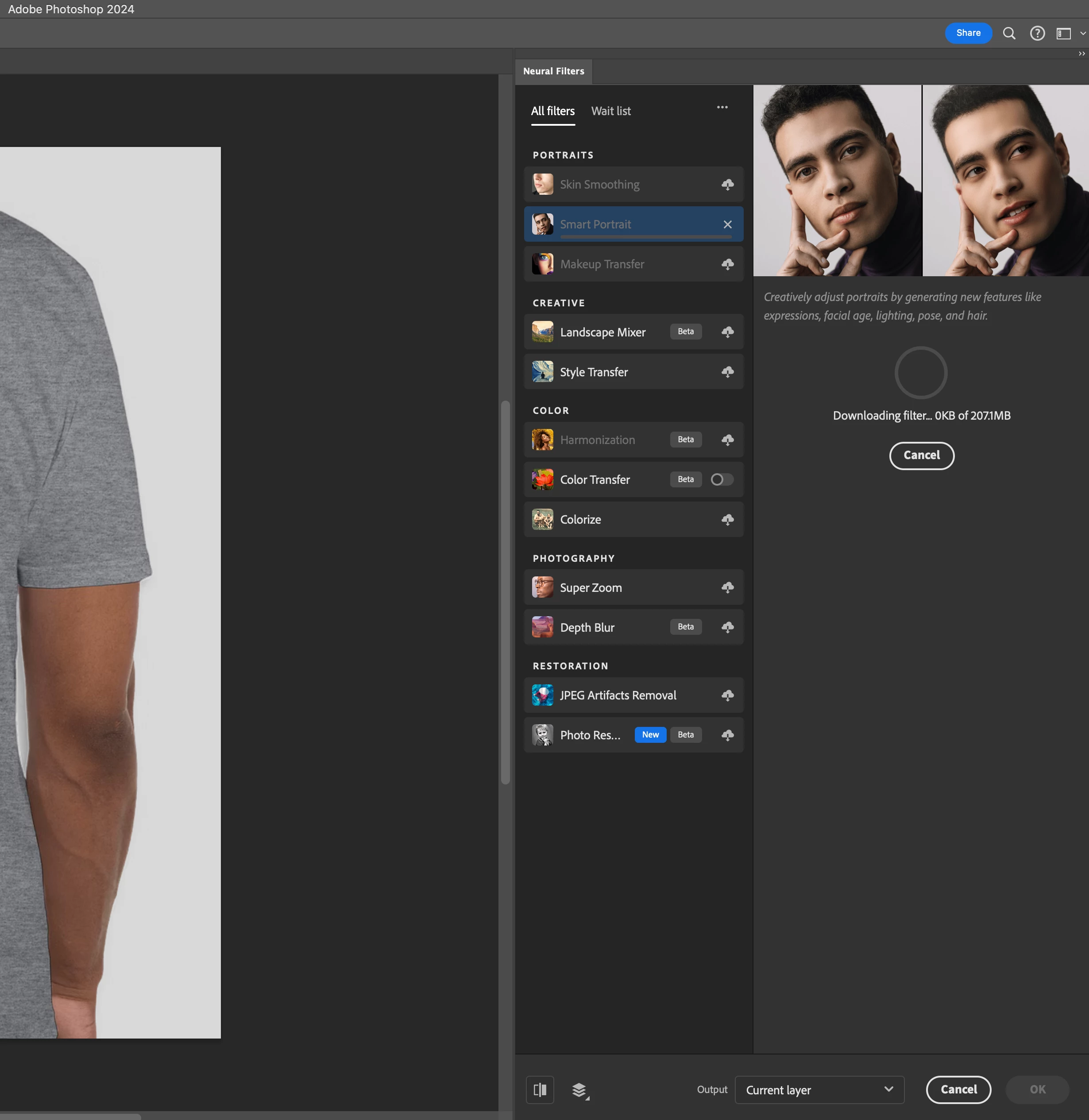Click the layer preview stack icon
1089x1120 pixels.
tap(579, 1090)
